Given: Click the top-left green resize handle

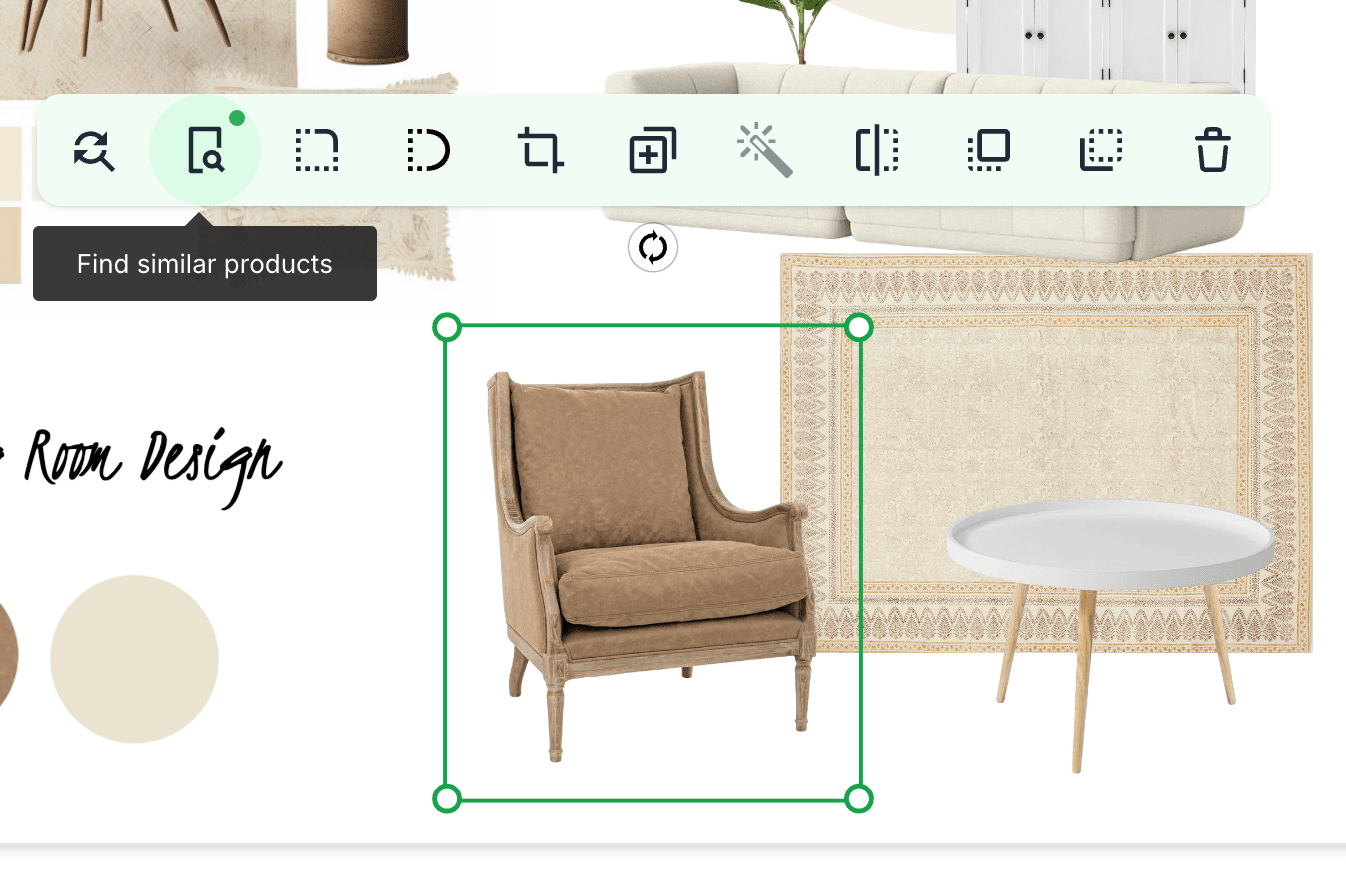Looking at the screenshot, I should (x=447, y=327).
